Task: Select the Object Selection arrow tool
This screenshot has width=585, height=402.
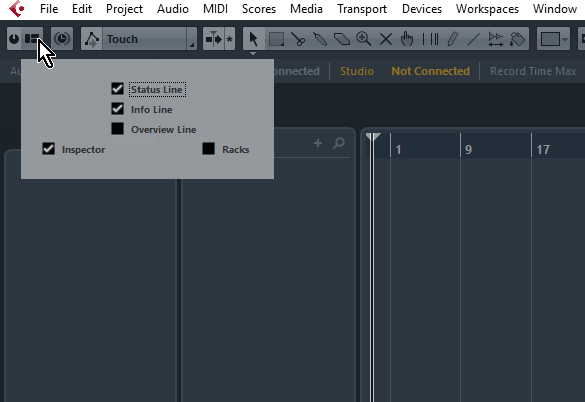Action: tap(254, 39)
